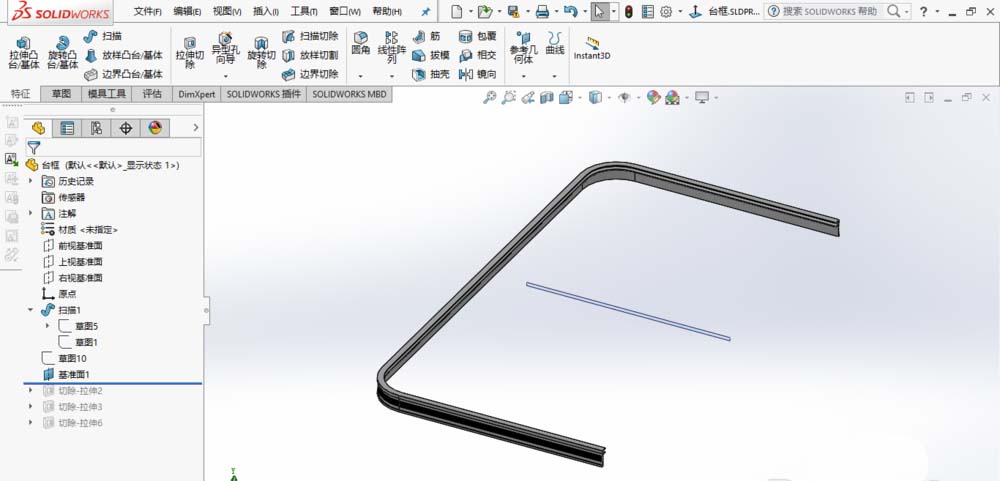Screen dimensions: 1000x481
Task: Select the Boundary Boss/Base (边界凸台/基体) tool
Action: pyautogui.click(x=124, y=74)
